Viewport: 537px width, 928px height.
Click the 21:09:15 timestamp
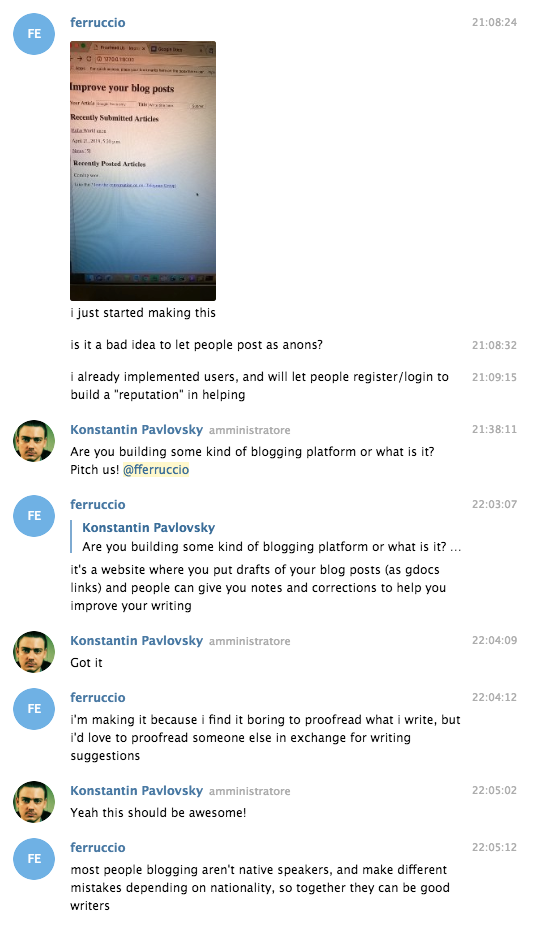tap(494, 377)
